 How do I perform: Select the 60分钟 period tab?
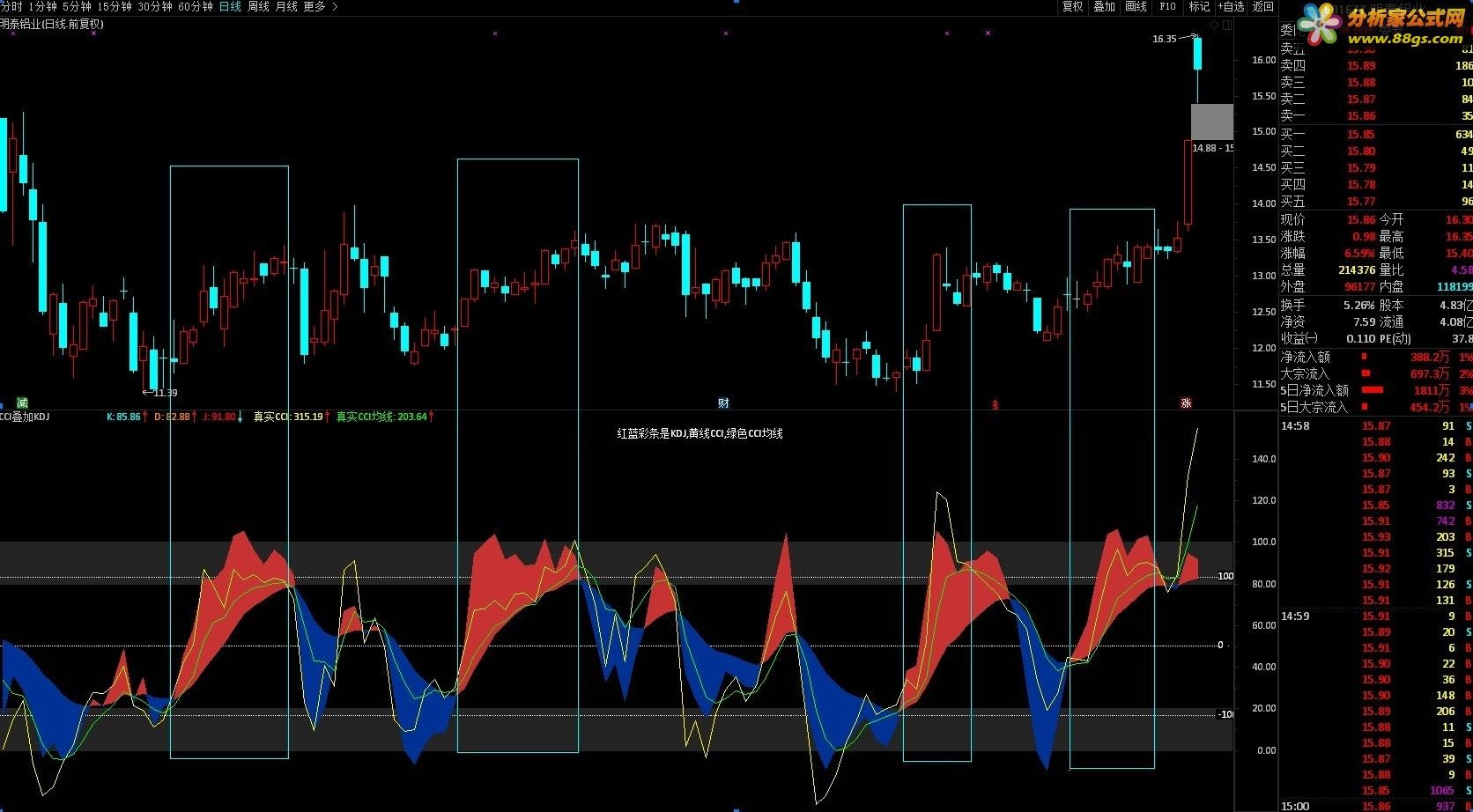point(196,6)
